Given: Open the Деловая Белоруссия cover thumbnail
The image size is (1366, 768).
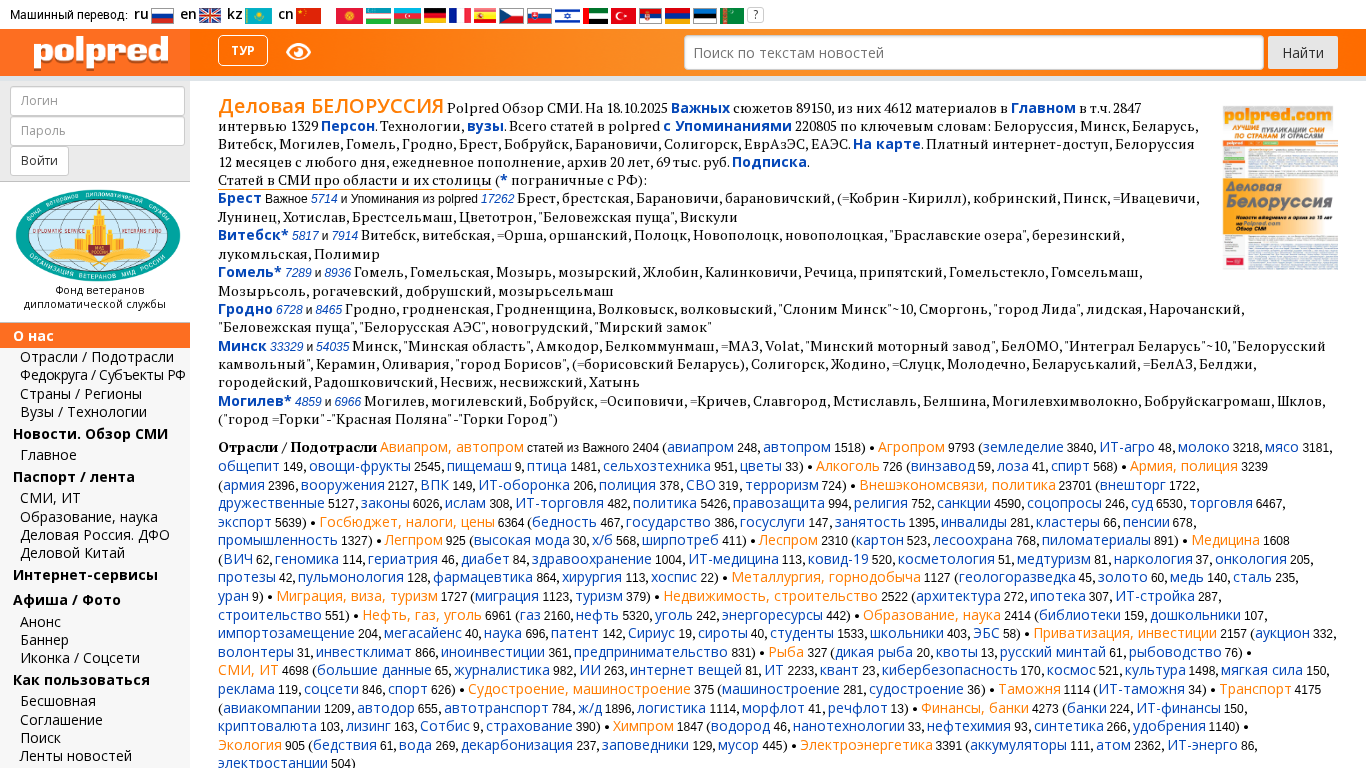Looking at the screenshot, I should (1279, 187).
